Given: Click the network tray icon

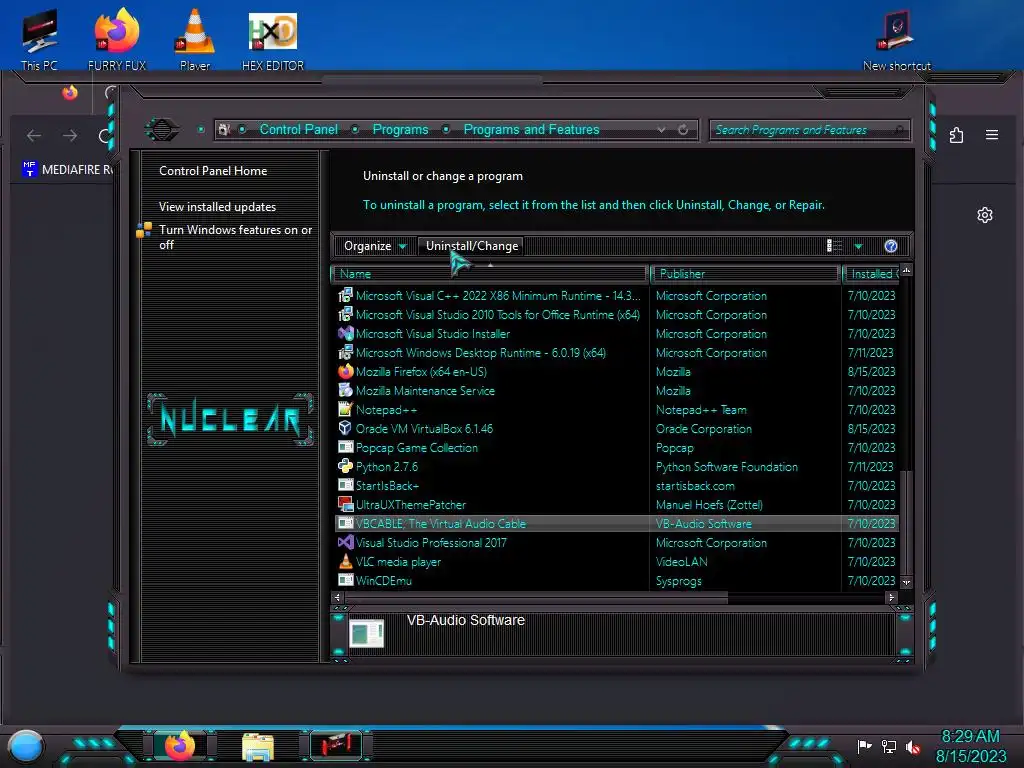Looking at the screenshot, I should coord(888,746).
